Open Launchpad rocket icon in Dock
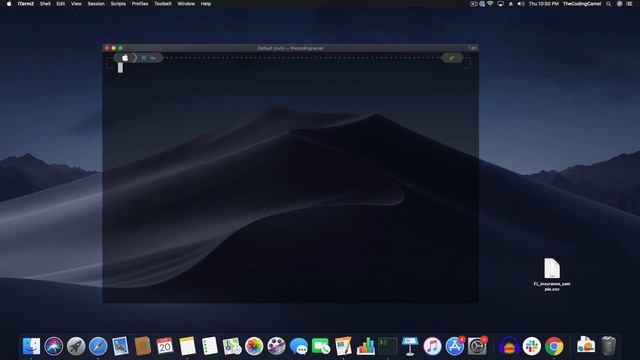 click(x=76, y=347)
